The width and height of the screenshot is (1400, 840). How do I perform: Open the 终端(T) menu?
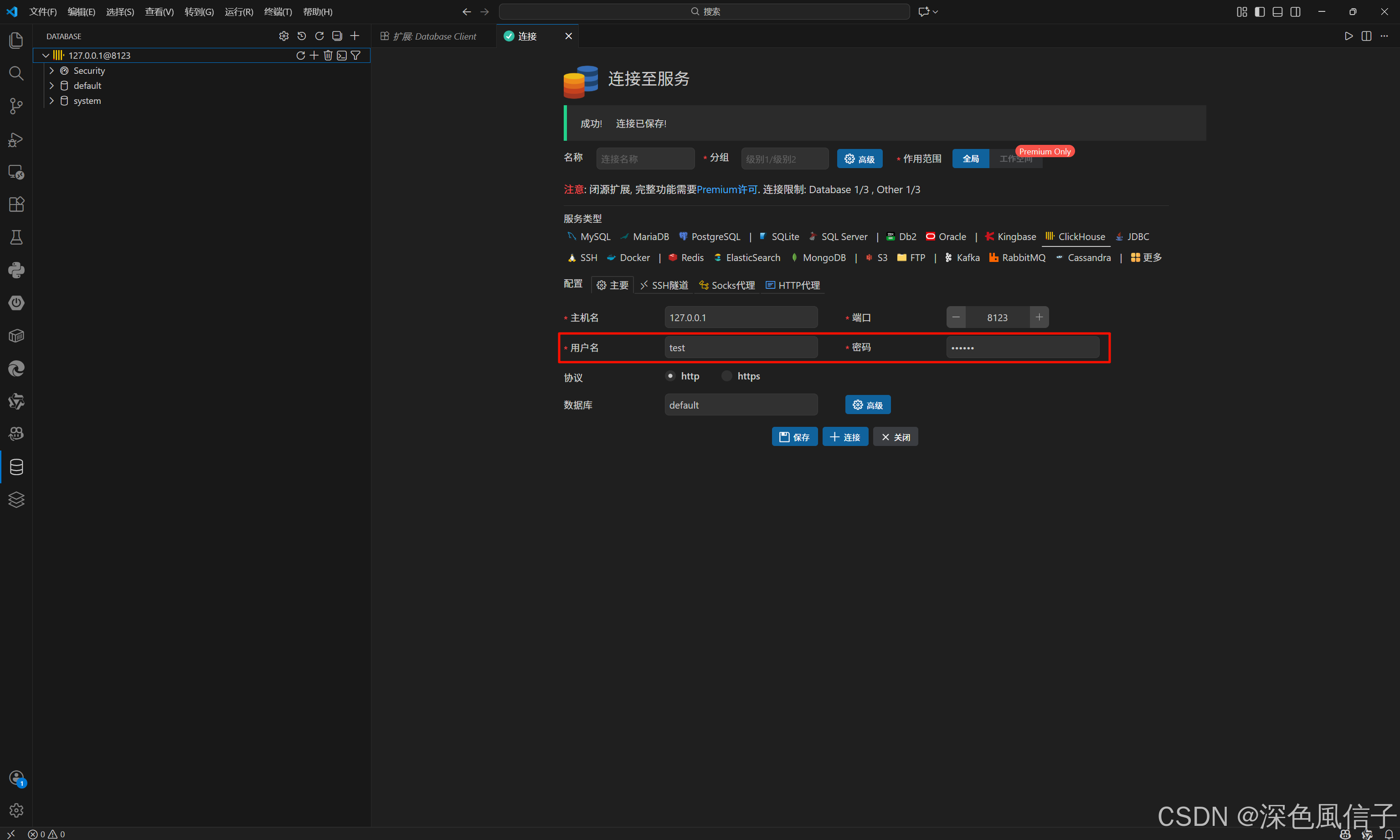click(x=278, y=11)
